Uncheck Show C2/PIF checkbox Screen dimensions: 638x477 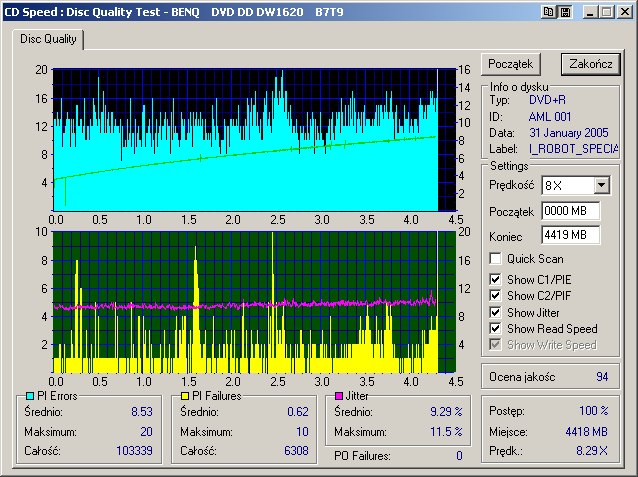tap(495, 295)
